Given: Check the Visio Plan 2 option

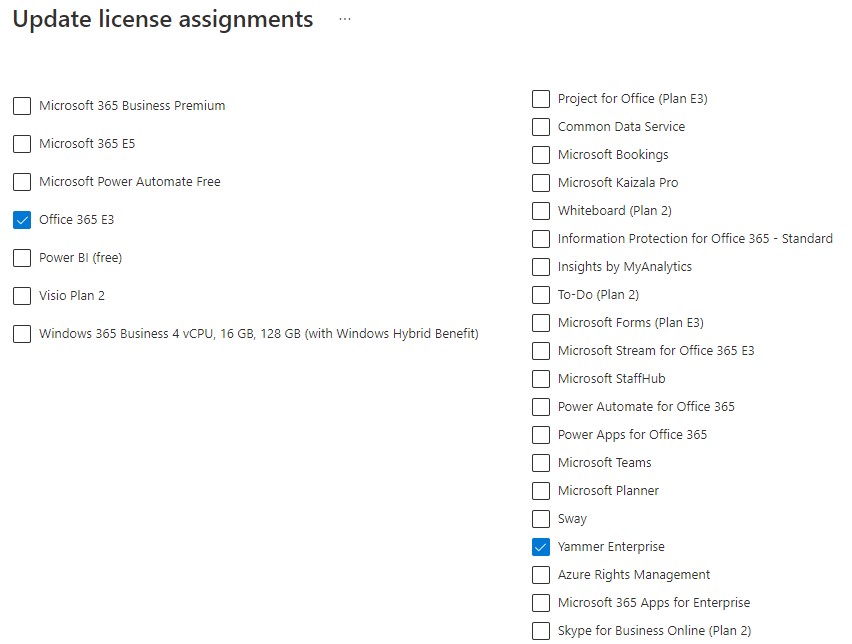Looking at the screenshot, I should (x=21, y=295).
